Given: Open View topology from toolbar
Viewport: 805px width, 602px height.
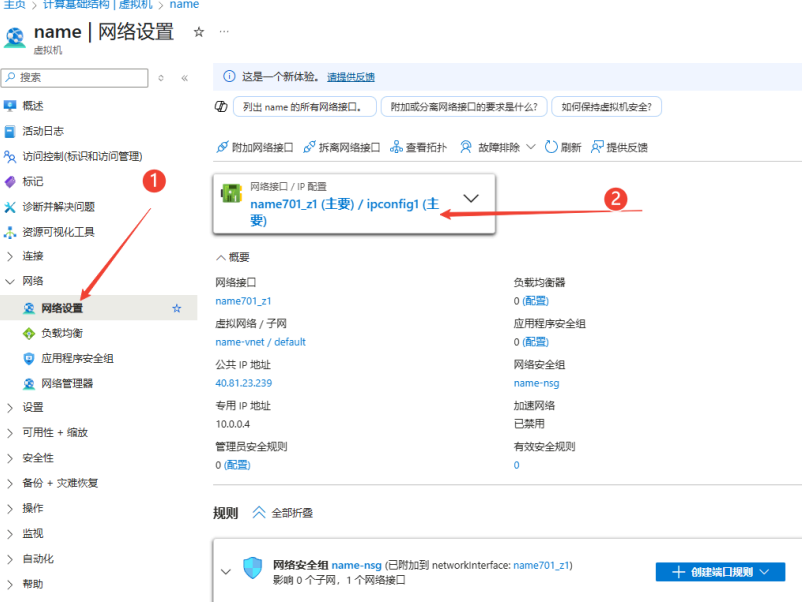Looking at the screenshot, I should [397, 147].
